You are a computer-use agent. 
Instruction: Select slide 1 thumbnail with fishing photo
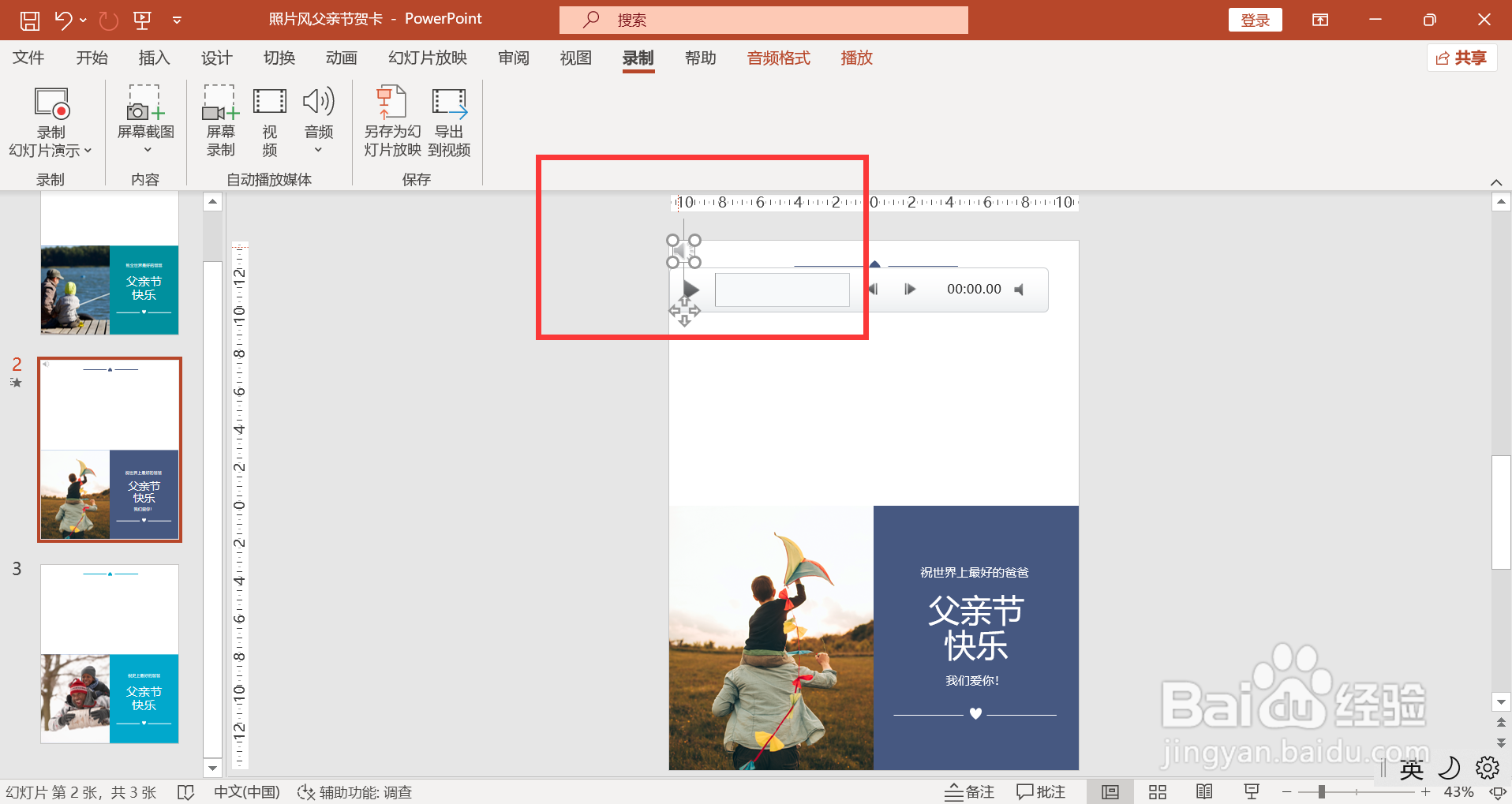pos(110,265)
